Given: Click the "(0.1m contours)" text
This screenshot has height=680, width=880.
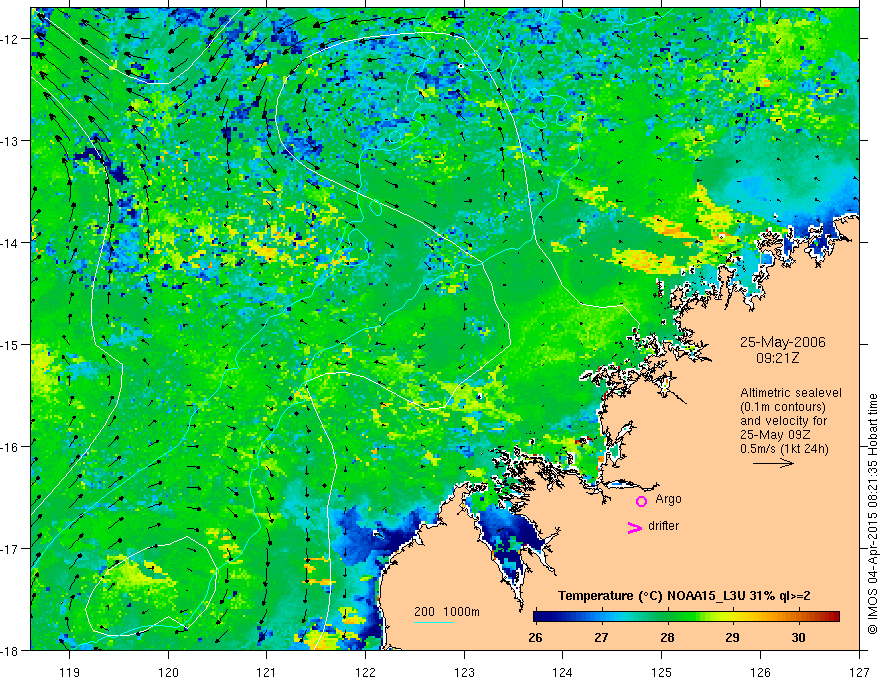Looking at the screenshot, I should pos(783,407).
